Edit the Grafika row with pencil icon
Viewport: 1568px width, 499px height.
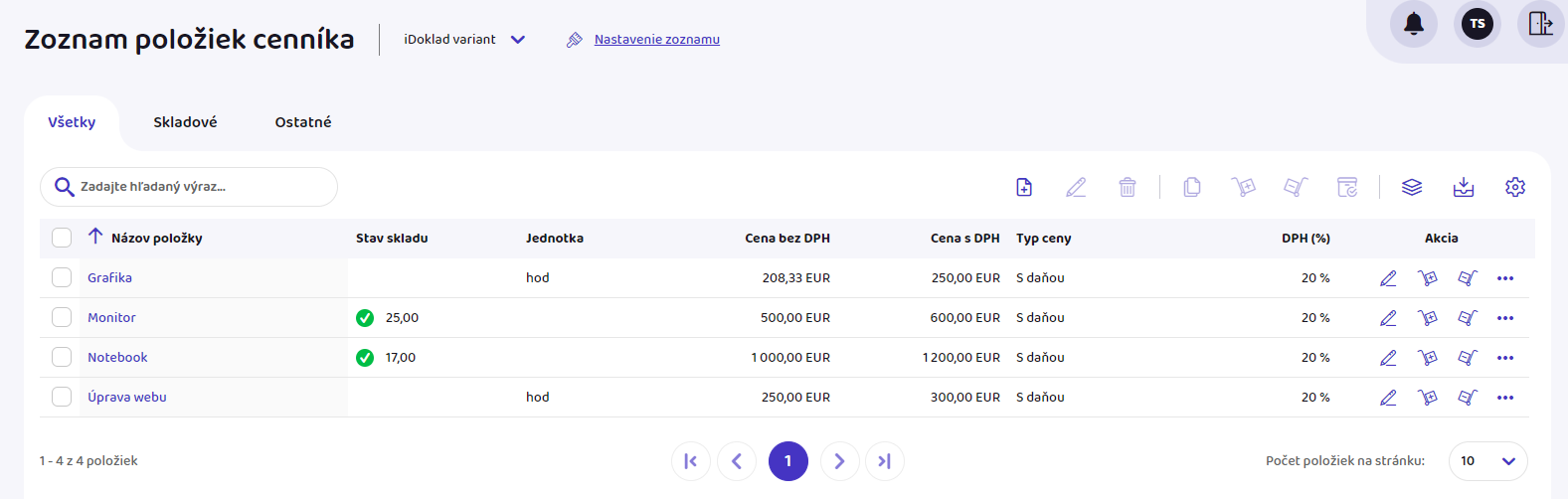[x=1388, y=278]
